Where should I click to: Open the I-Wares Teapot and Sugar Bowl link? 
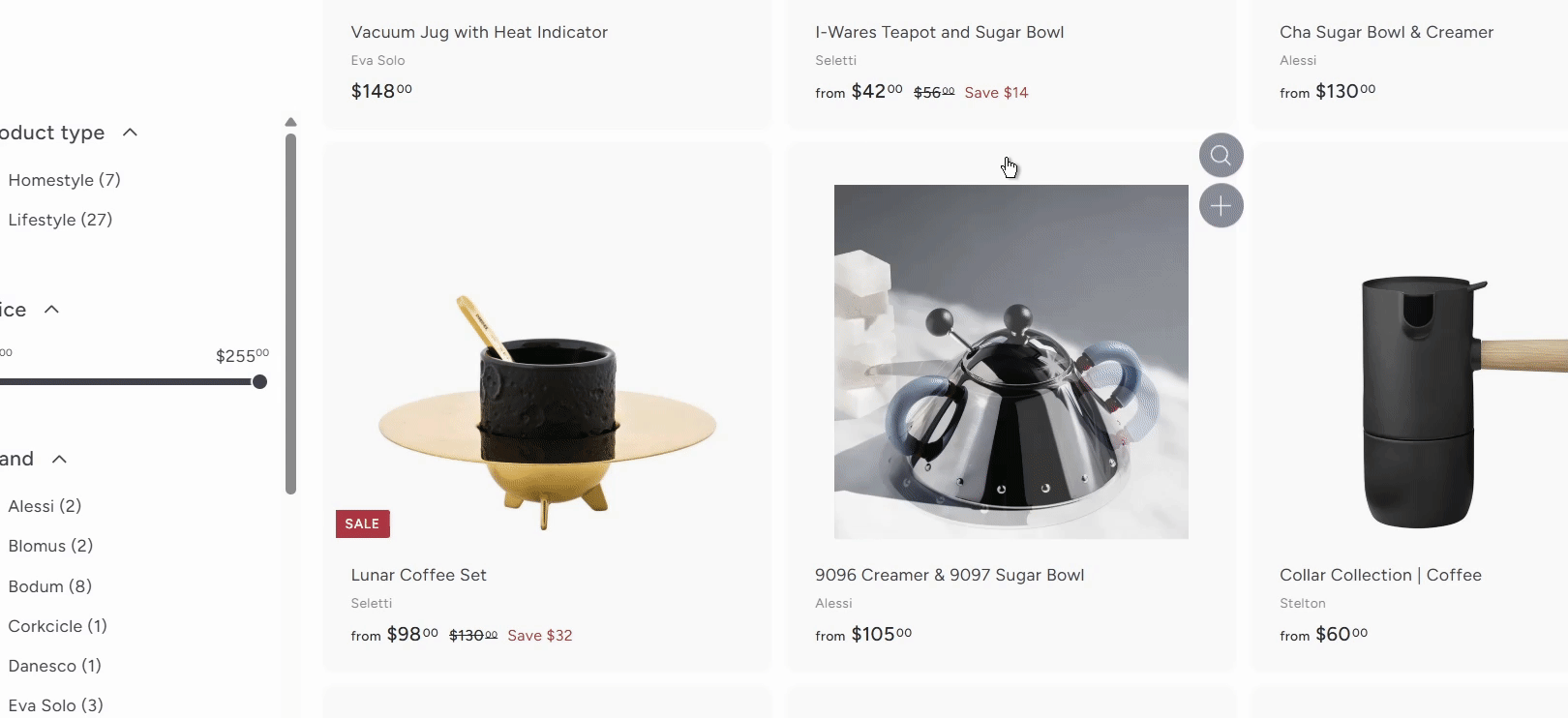point(939,32)
